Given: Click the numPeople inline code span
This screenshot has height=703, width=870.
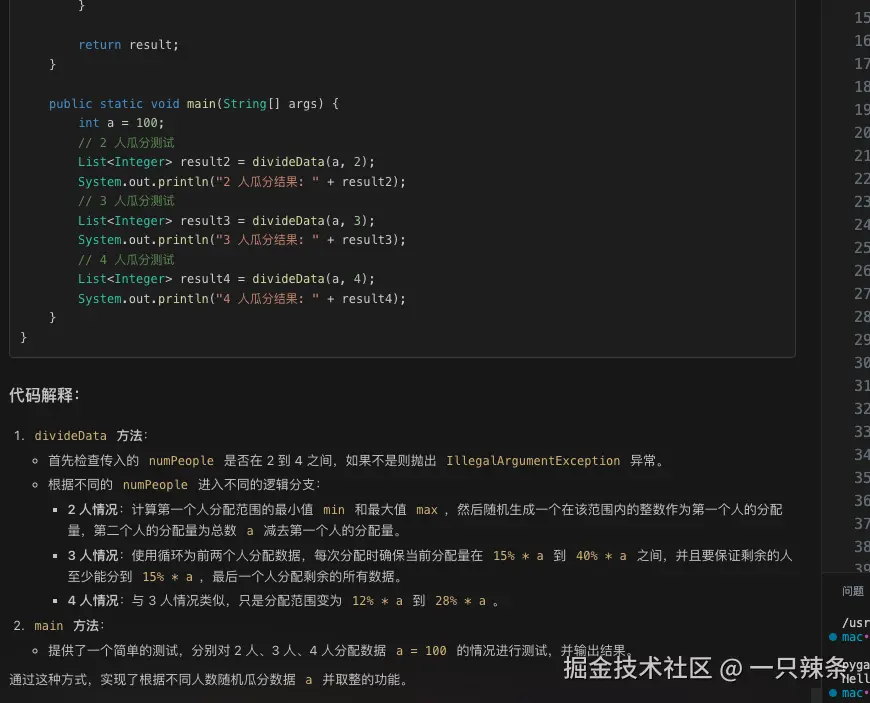Looking at the screenshot, I should (x=180, y=460).
